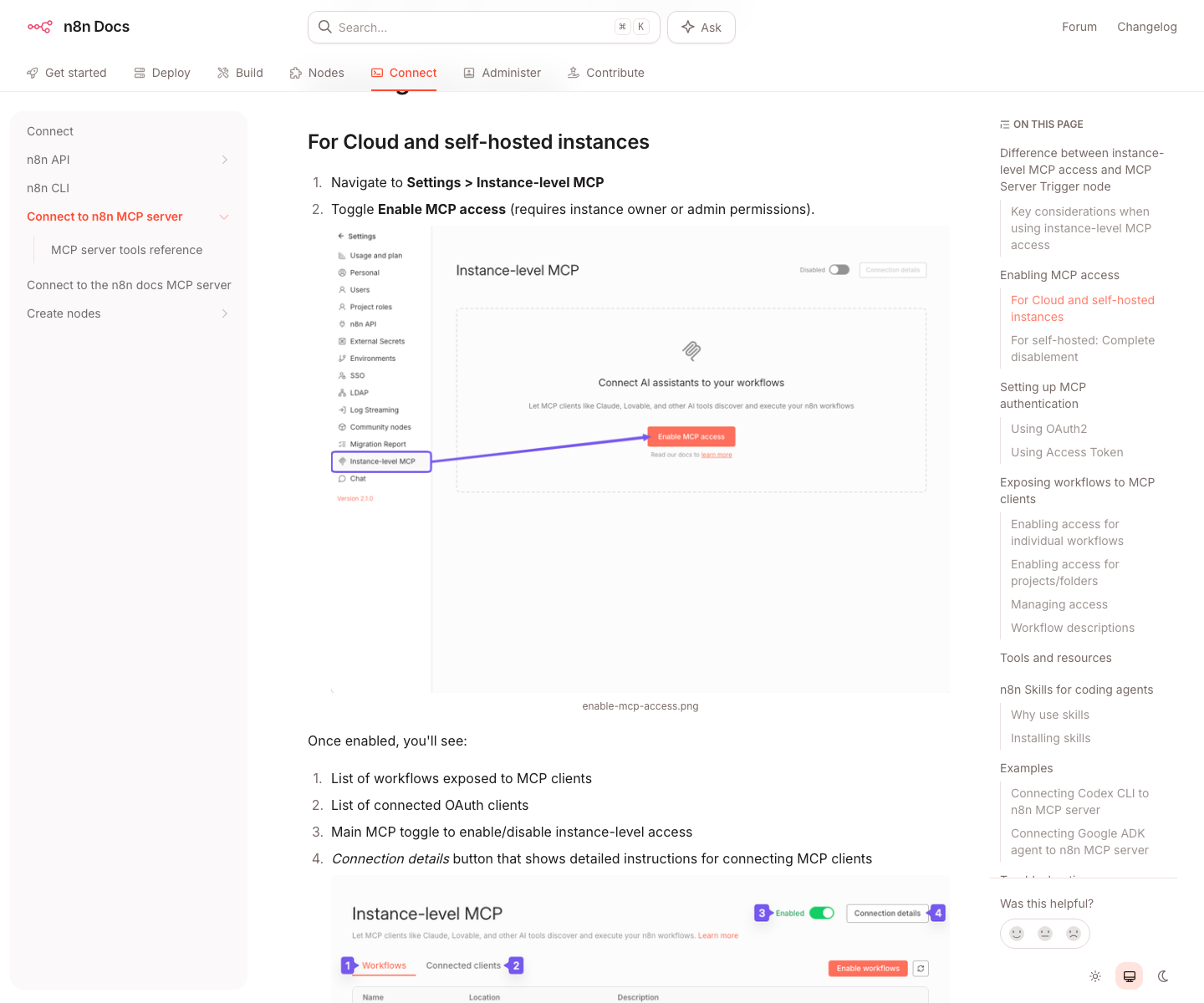Jump to Workflow descriptions section

[1073, 628]
